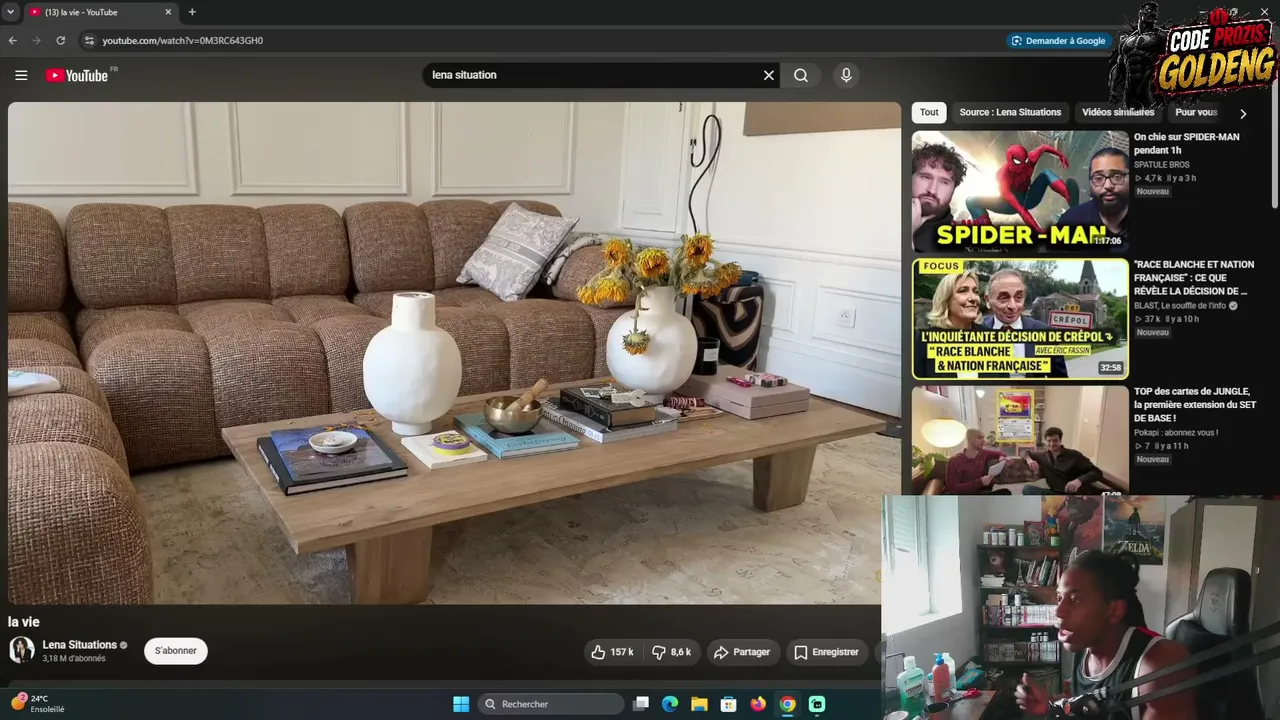Screen dimensions: 1280x720
Task: Launch Microsoft Edge from the taskbar
Action: coord(670,704)
